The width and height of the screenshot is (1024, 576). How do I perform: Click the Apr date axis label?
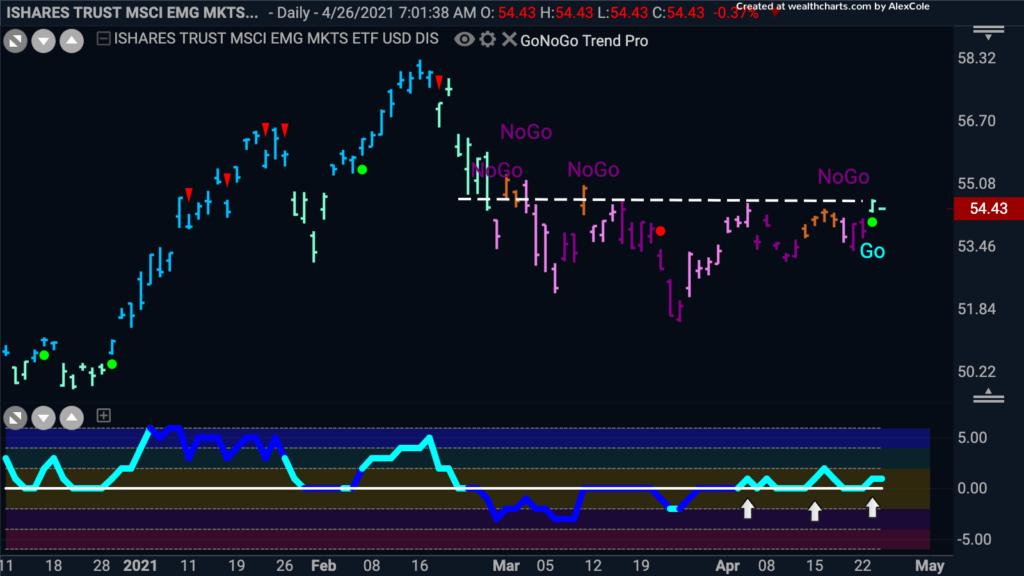728,566
